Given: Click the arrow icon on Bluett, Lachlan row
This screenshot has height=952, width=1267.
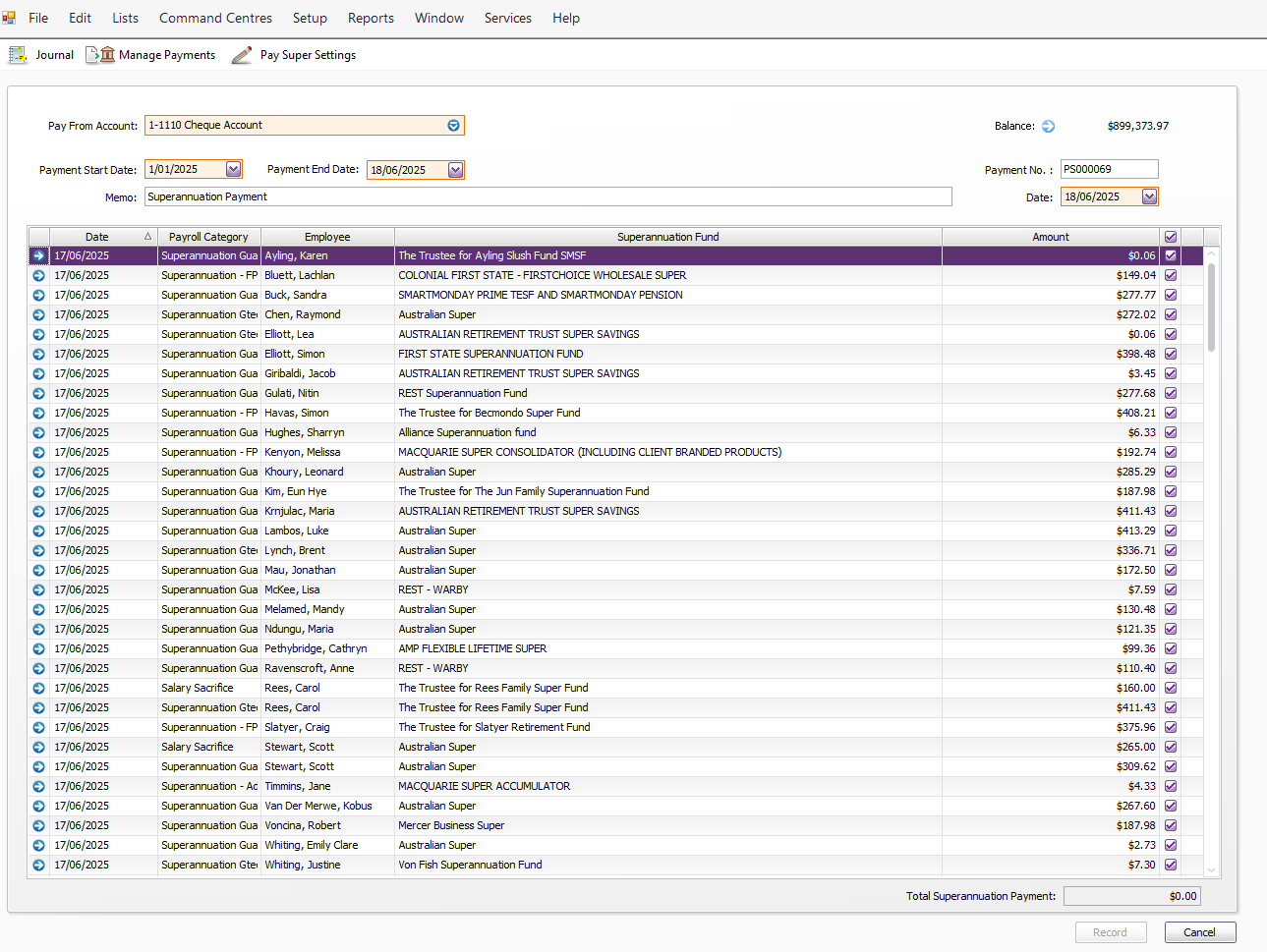Looking at the screenshot, I should tap(38, 275).
